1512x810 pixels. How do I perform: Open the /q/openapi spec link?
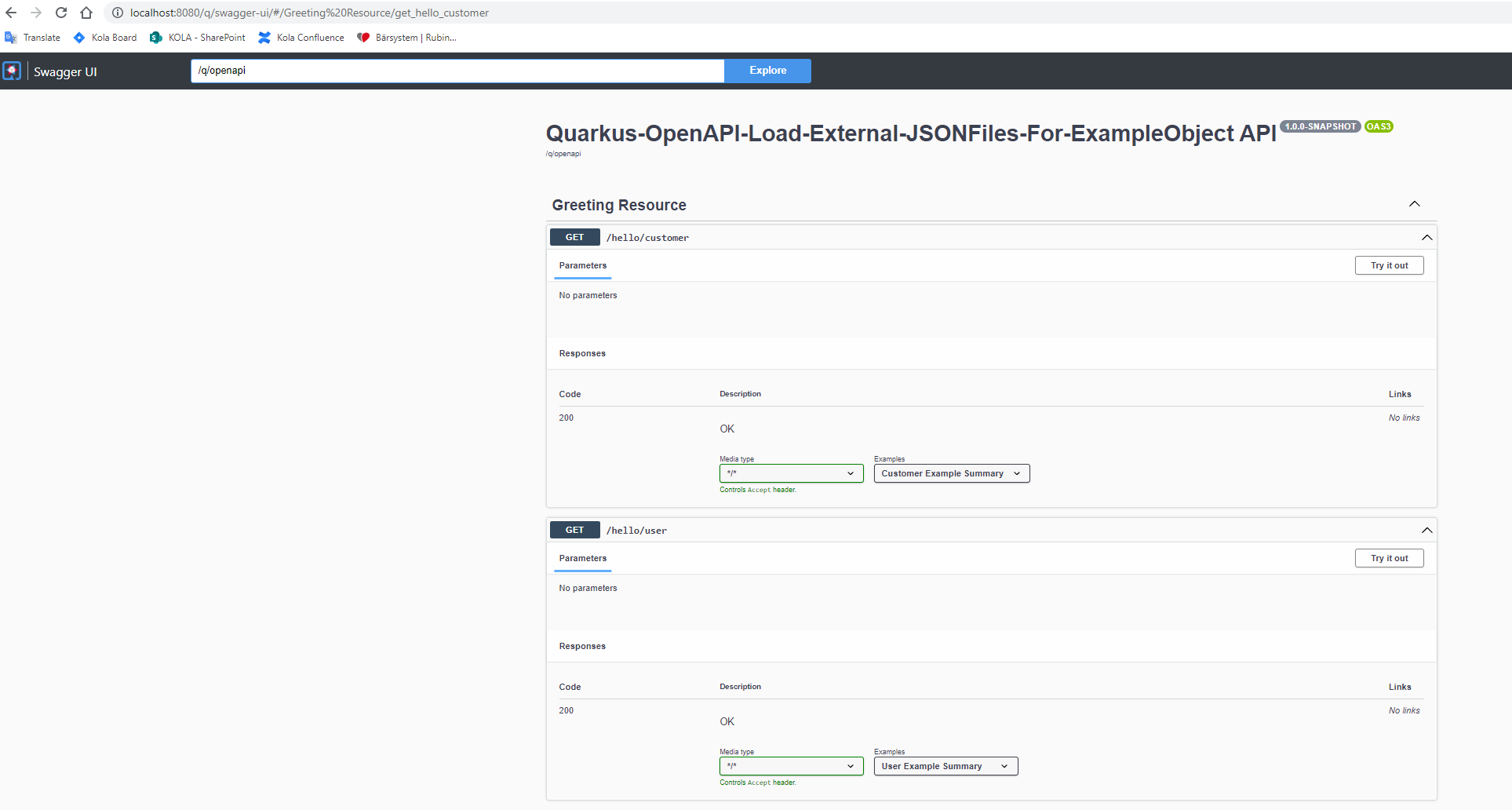point(563,153)
